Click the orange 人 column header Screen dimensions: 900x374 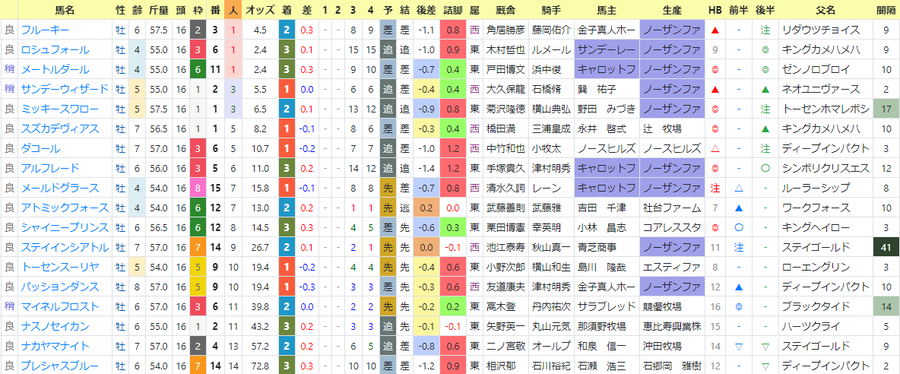pos(233,10)
